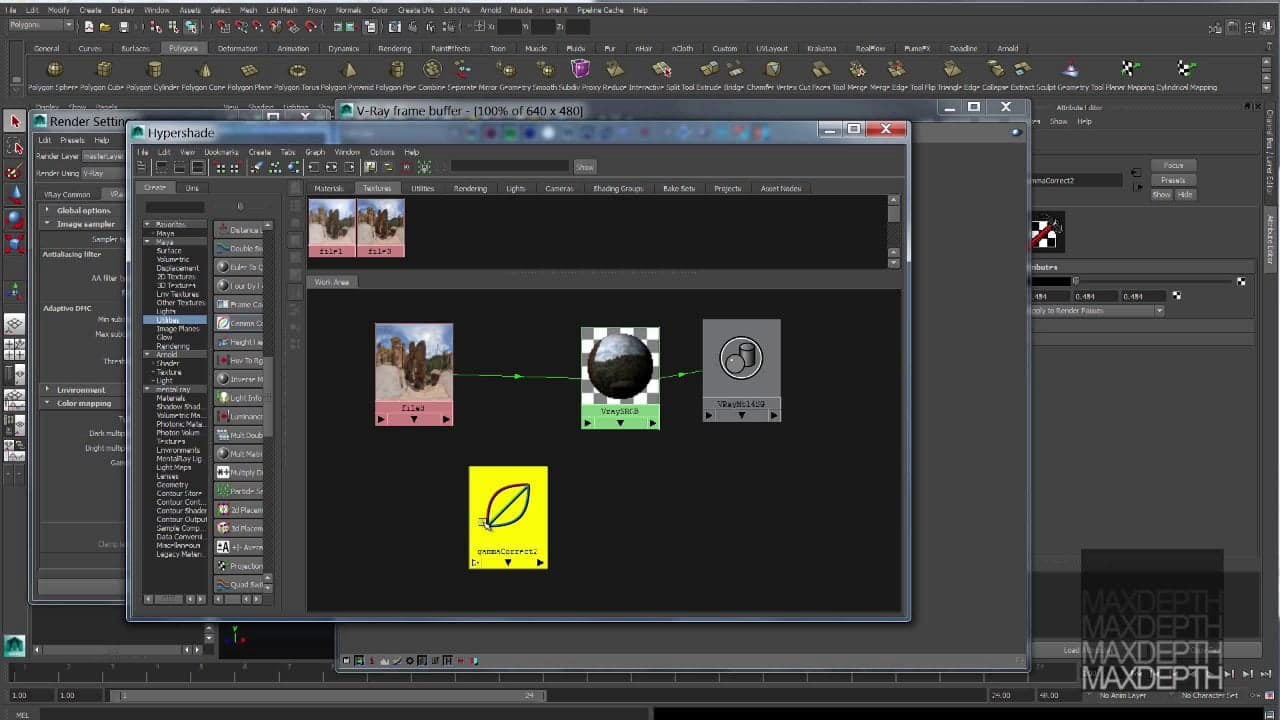Open the Hypershade Bookmarks menu
1280x720 pixels.
click(x=221, y=152)
